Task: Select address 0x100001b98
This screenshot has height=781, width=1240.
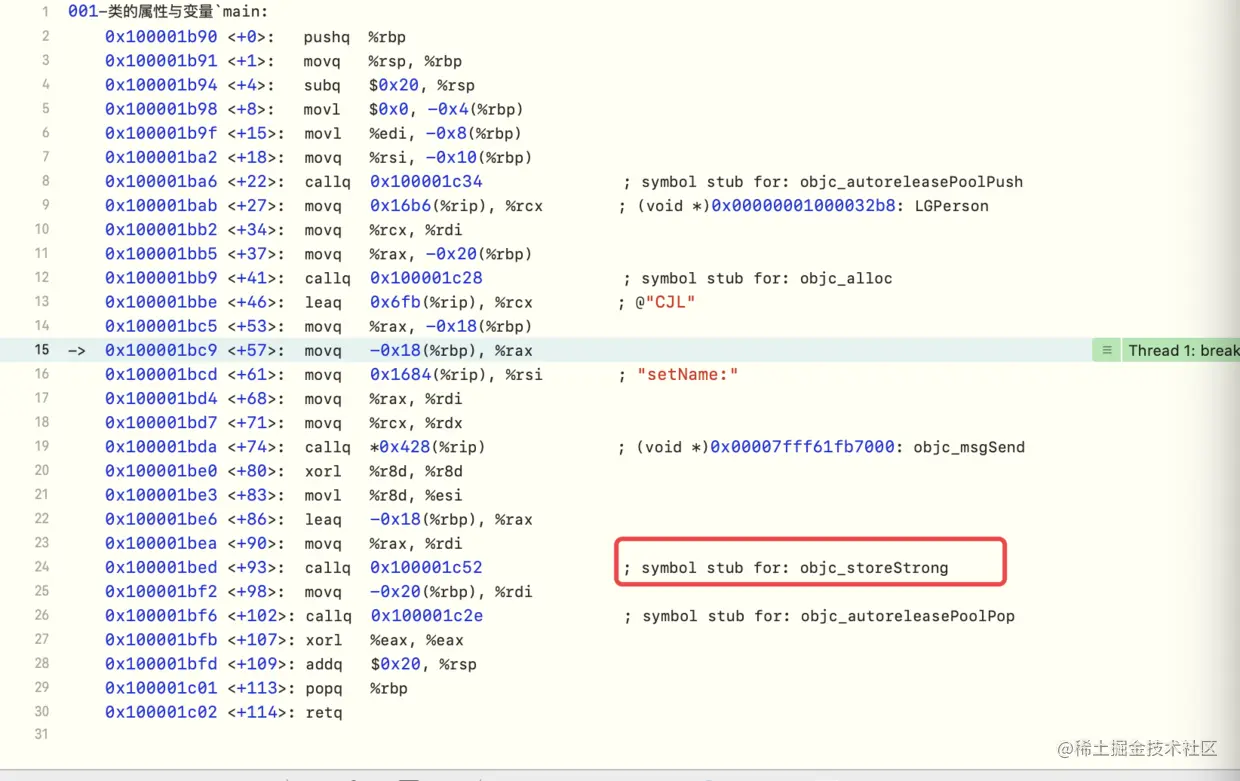Action: pos(161,109)
